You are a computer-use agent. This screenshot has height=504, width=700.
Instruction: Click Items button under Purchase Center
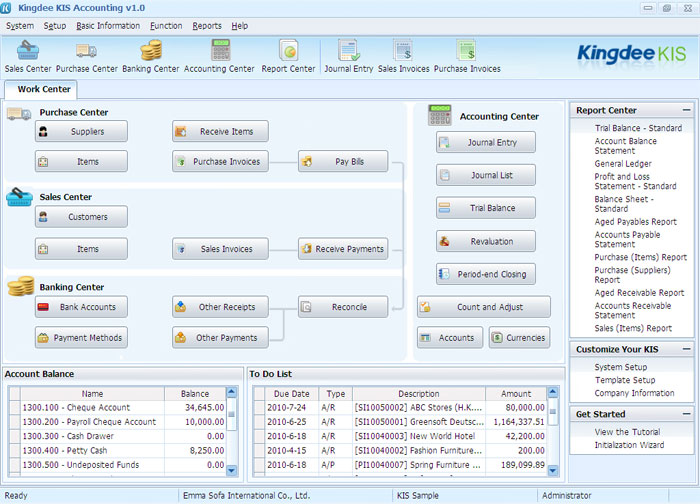81,161
